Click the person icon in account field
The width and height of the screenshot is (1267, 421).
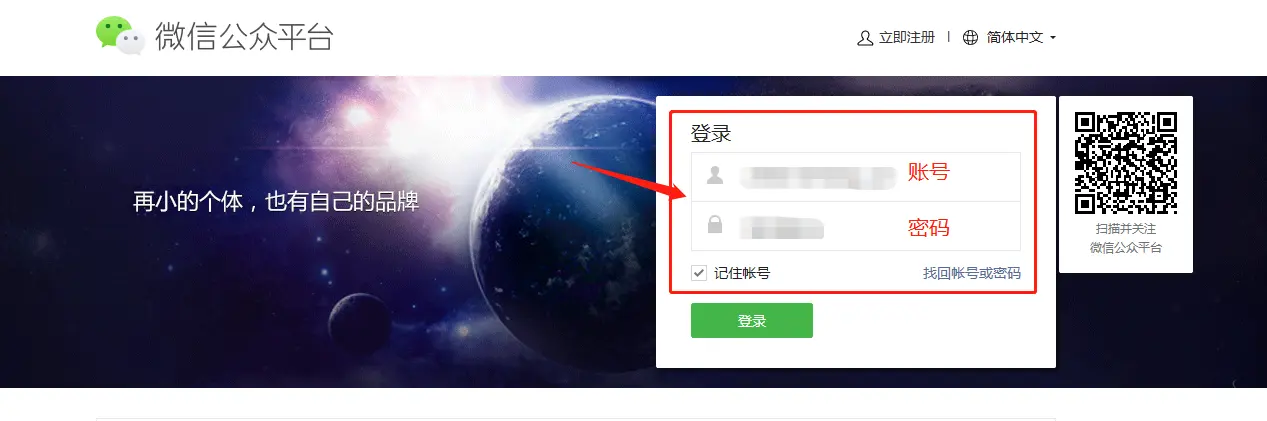click(x=715, y=176)
